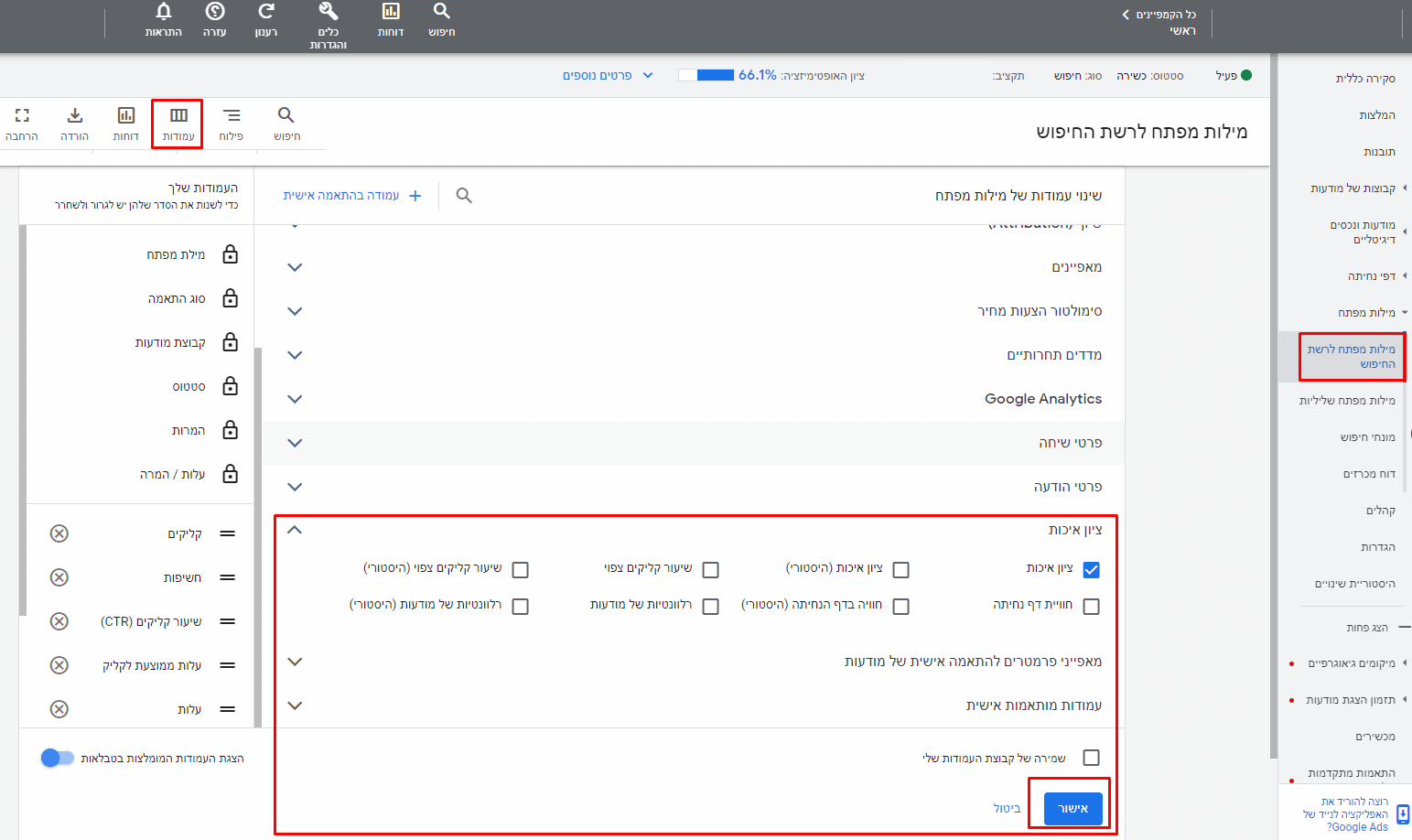
Task: Check רלוונטיות של מודעות checkbox
Action: pyautogui.click(x=710, y=607)
